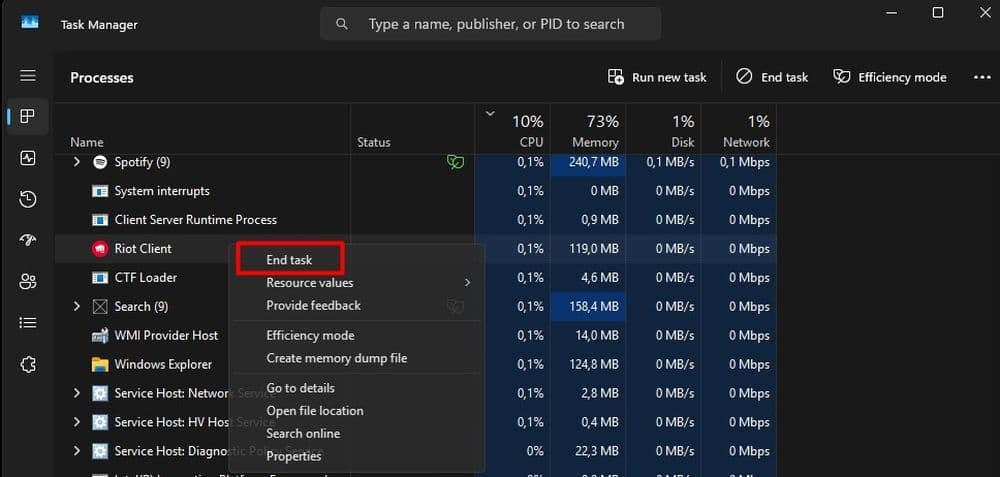Choose Search online in context menu
The width and height of the screenshot is (1000, 477).
(303, 434)
